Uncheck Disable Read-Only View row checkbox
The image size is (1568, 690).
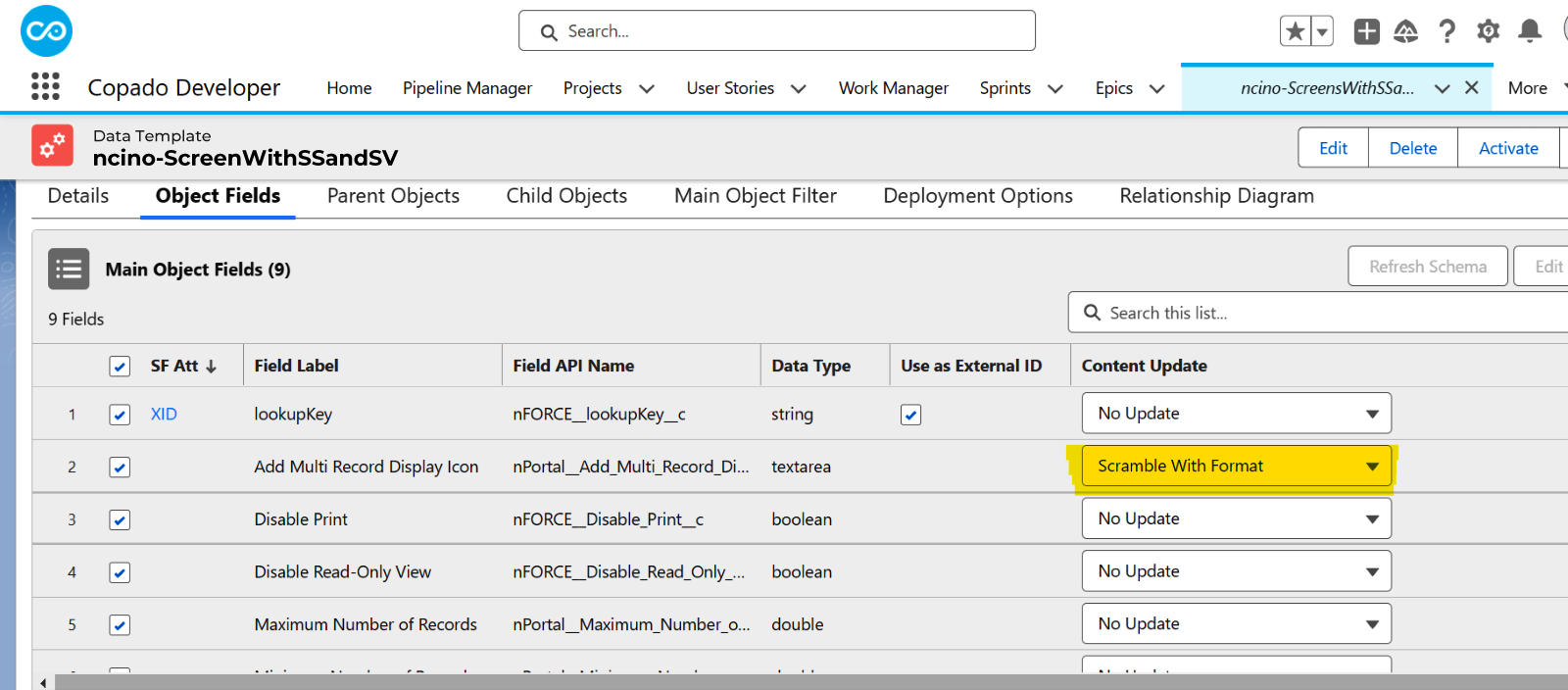point(120,572)
